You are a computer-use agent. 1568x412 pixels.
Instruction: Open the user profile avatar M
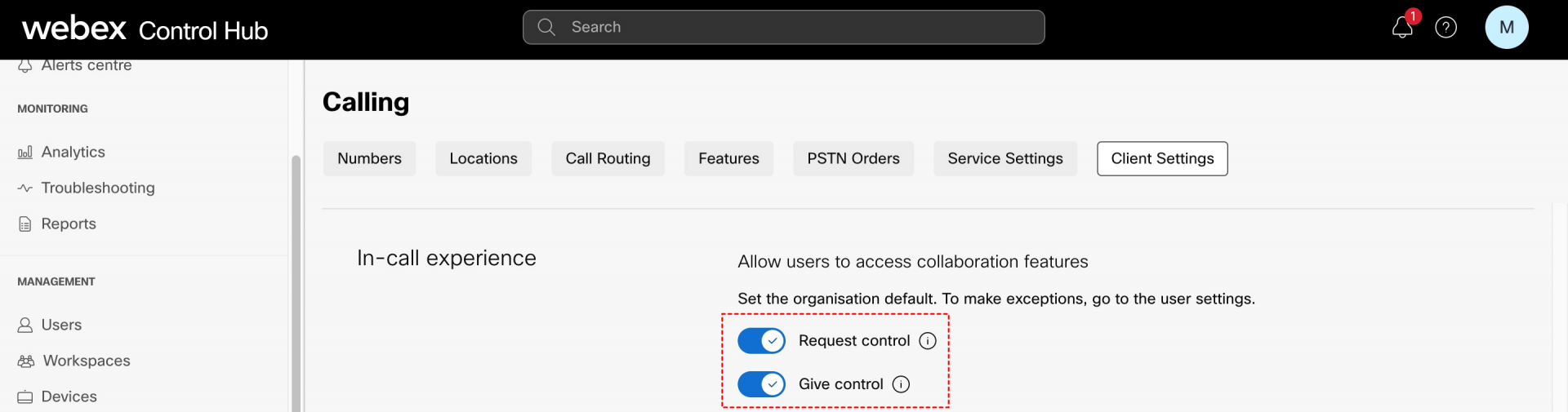coord(1506,28)
